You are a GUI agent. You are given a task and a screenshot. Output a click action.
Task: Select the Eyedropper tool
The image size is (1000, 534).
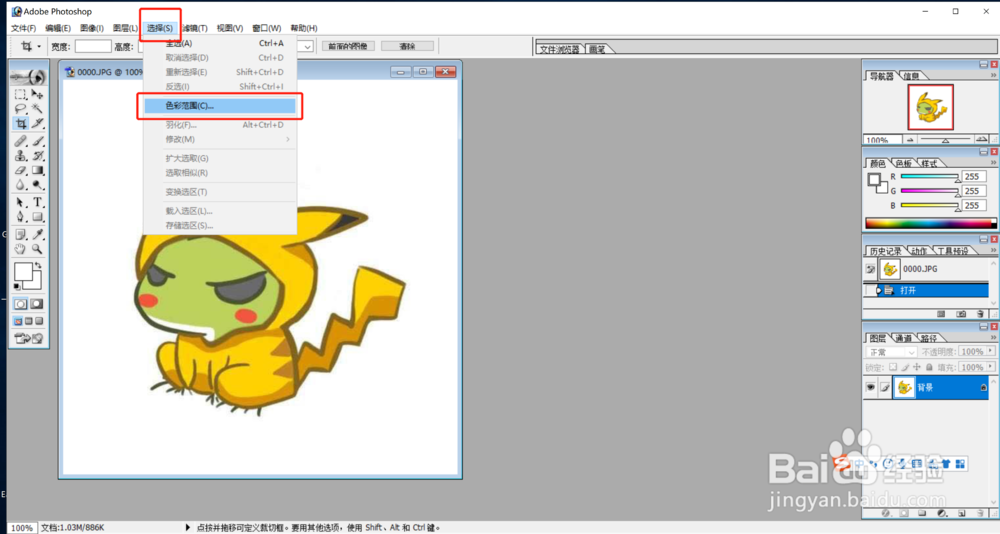[x=38, y=235]
